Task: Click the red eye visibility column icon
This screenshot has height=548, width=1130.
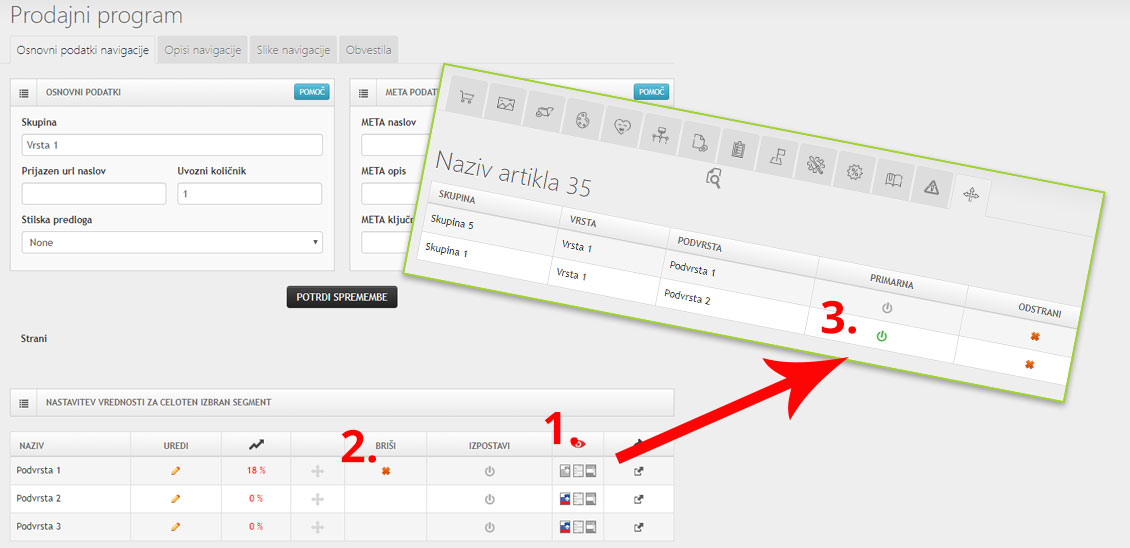Action: [x=579, y=444]
